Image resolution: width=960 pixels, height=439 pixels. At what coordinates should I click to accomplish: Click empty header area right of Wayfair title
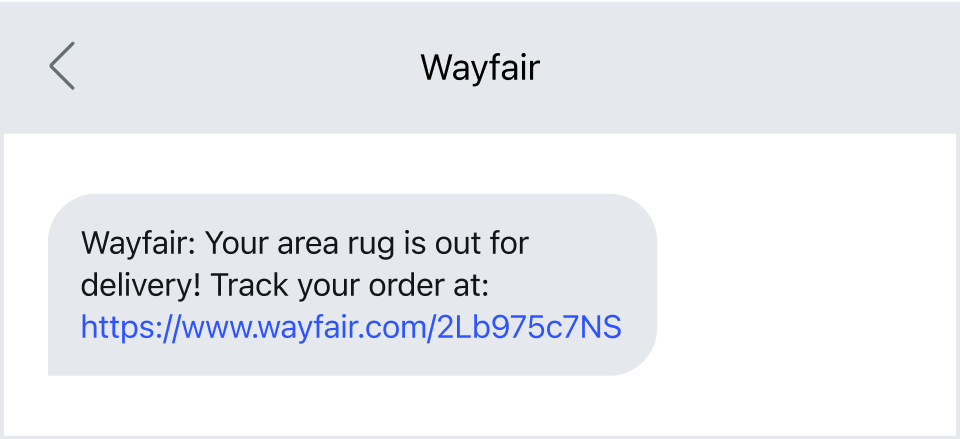tap(747, 67)
